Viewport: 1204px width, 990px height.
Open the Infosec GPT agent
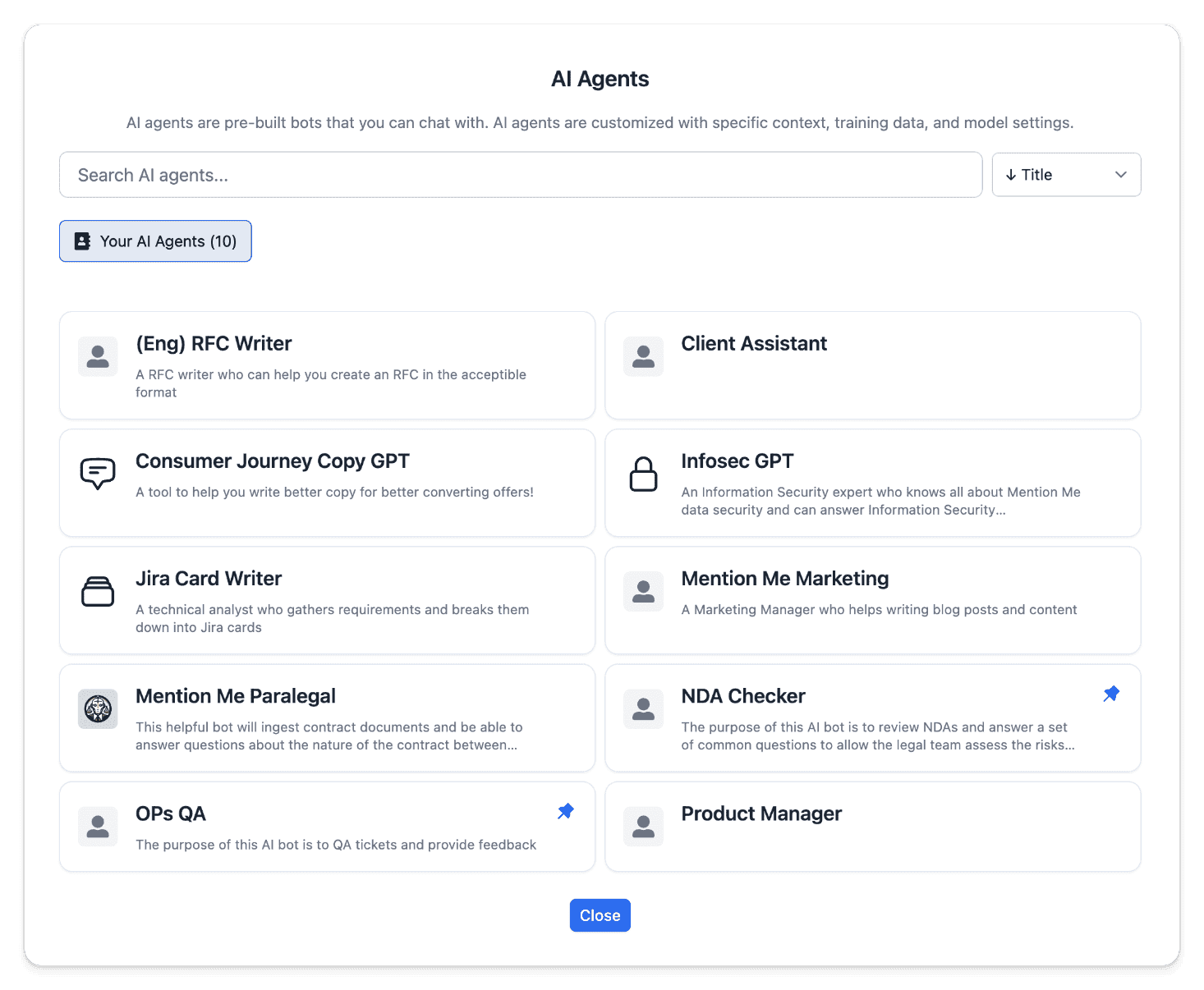873,483
